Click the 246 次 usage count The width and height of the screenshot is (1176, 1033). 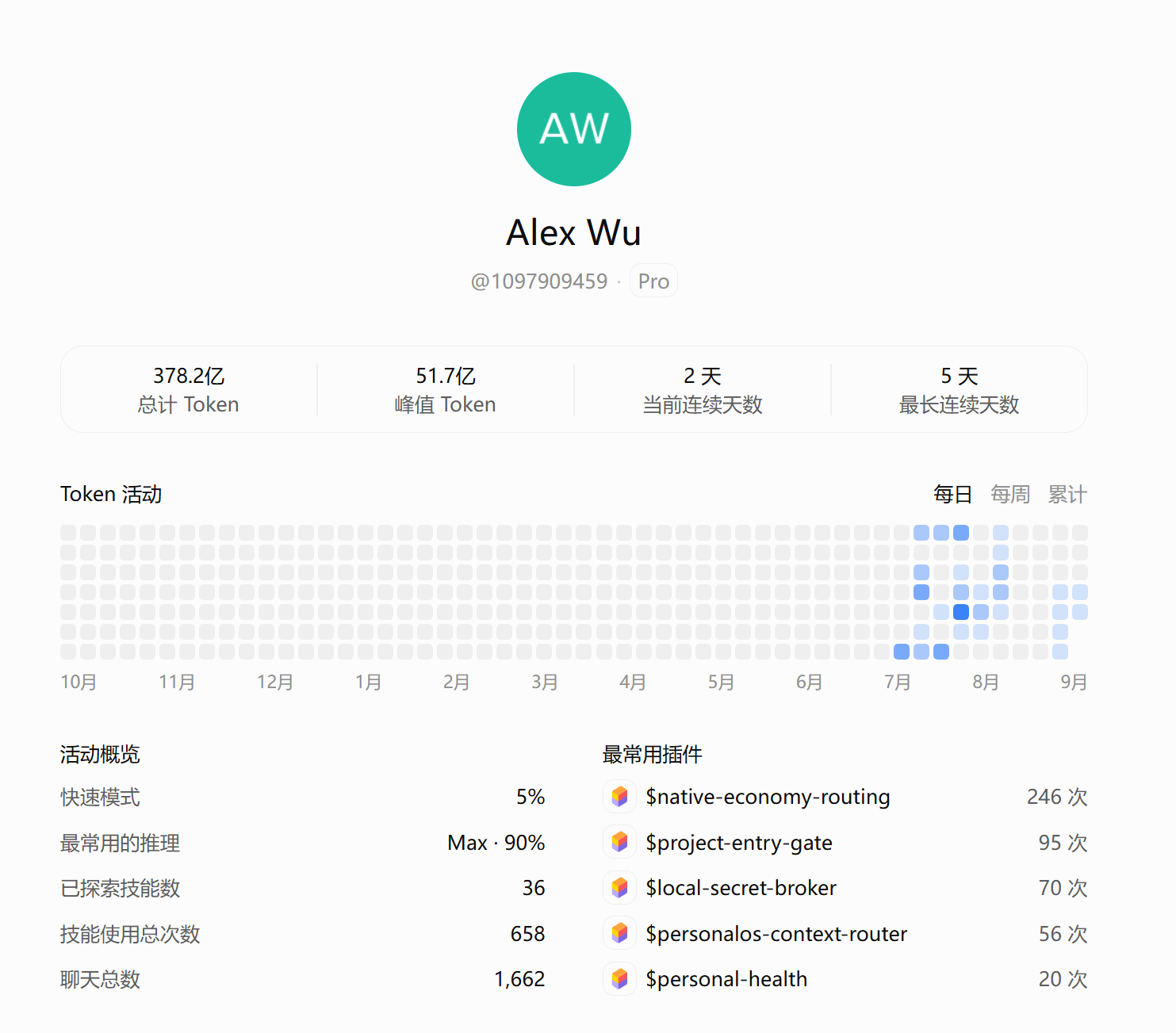pos(1057,797)
